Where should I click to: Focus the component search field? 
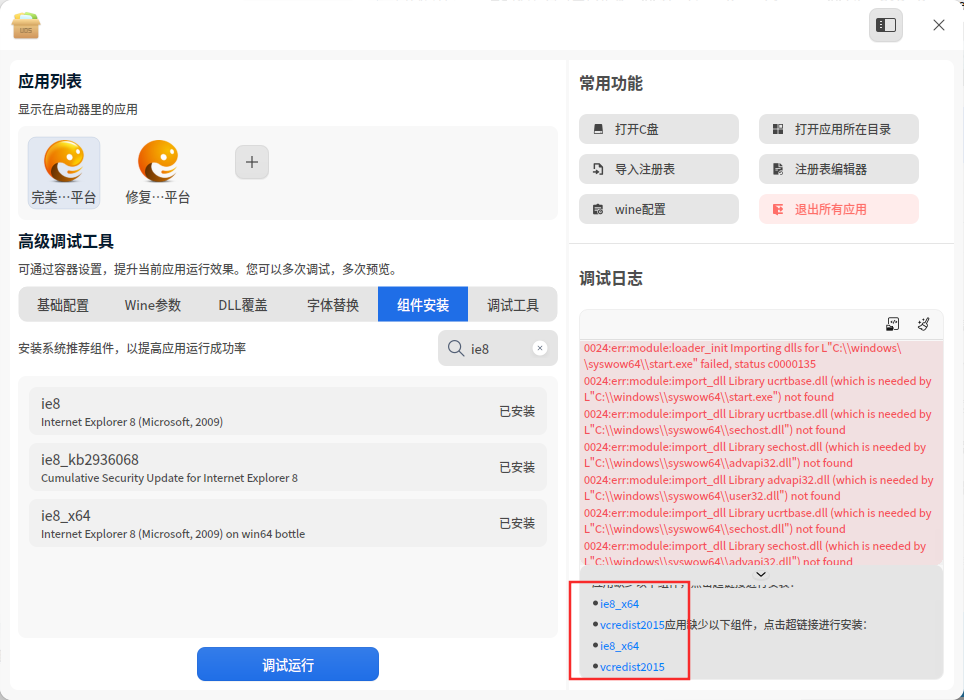pos(498,348)
